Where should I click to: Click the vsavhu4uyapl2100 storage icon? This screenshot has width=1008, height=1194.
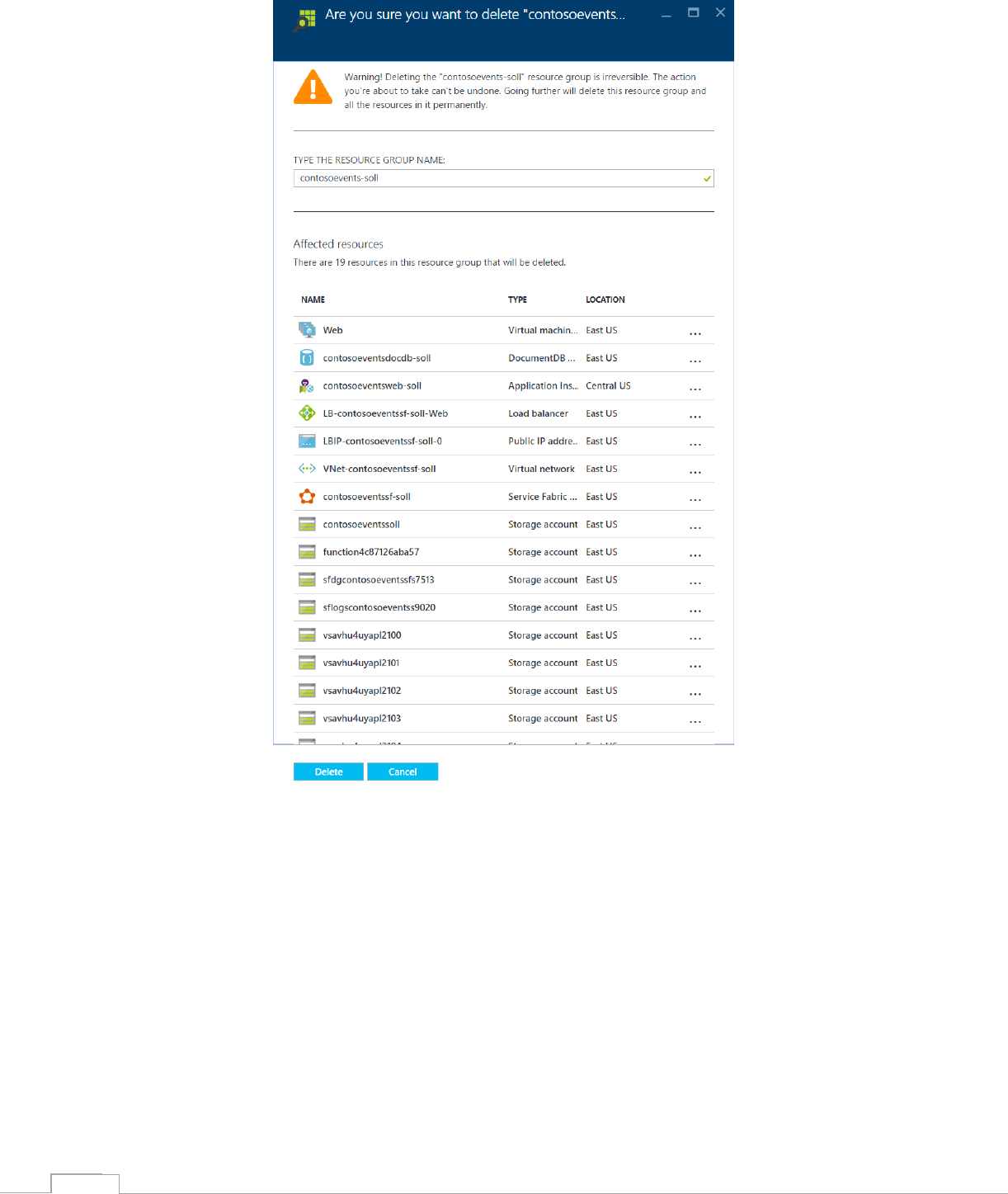[307, 635]
